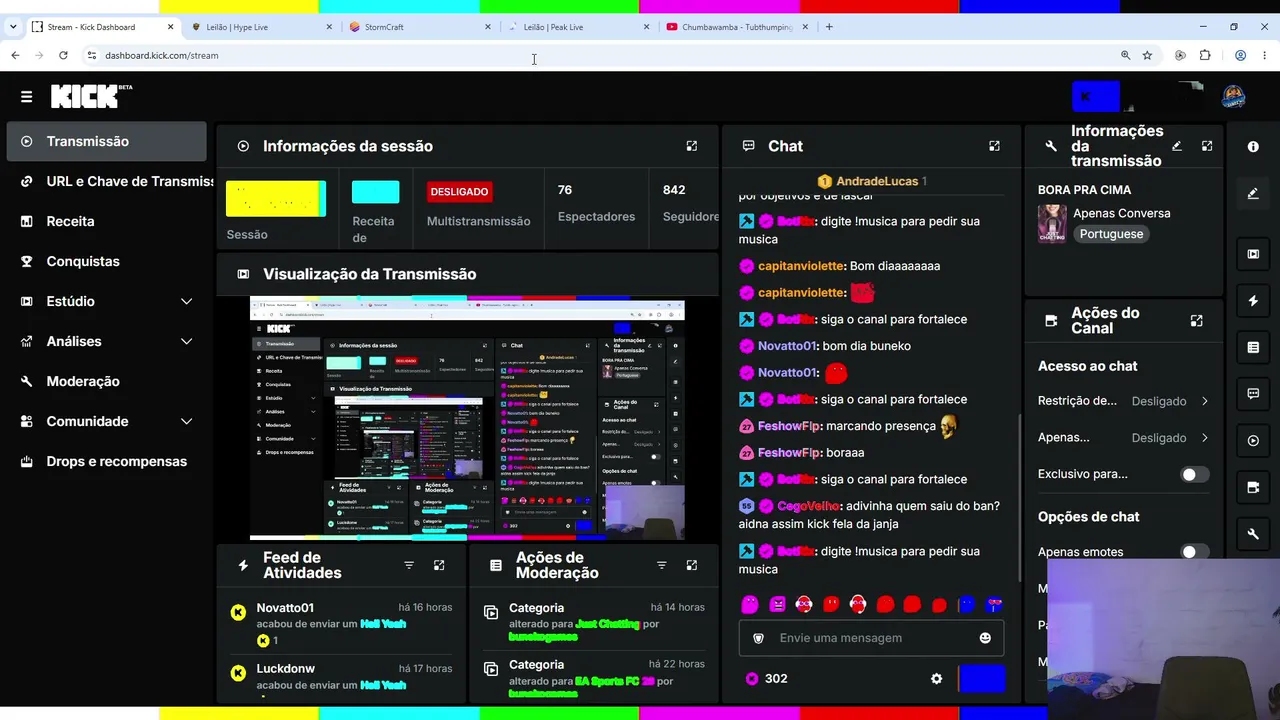Click the info icon in the right rail
The width and height of the screenshot is (1280, 720).
pos(1253,146)
